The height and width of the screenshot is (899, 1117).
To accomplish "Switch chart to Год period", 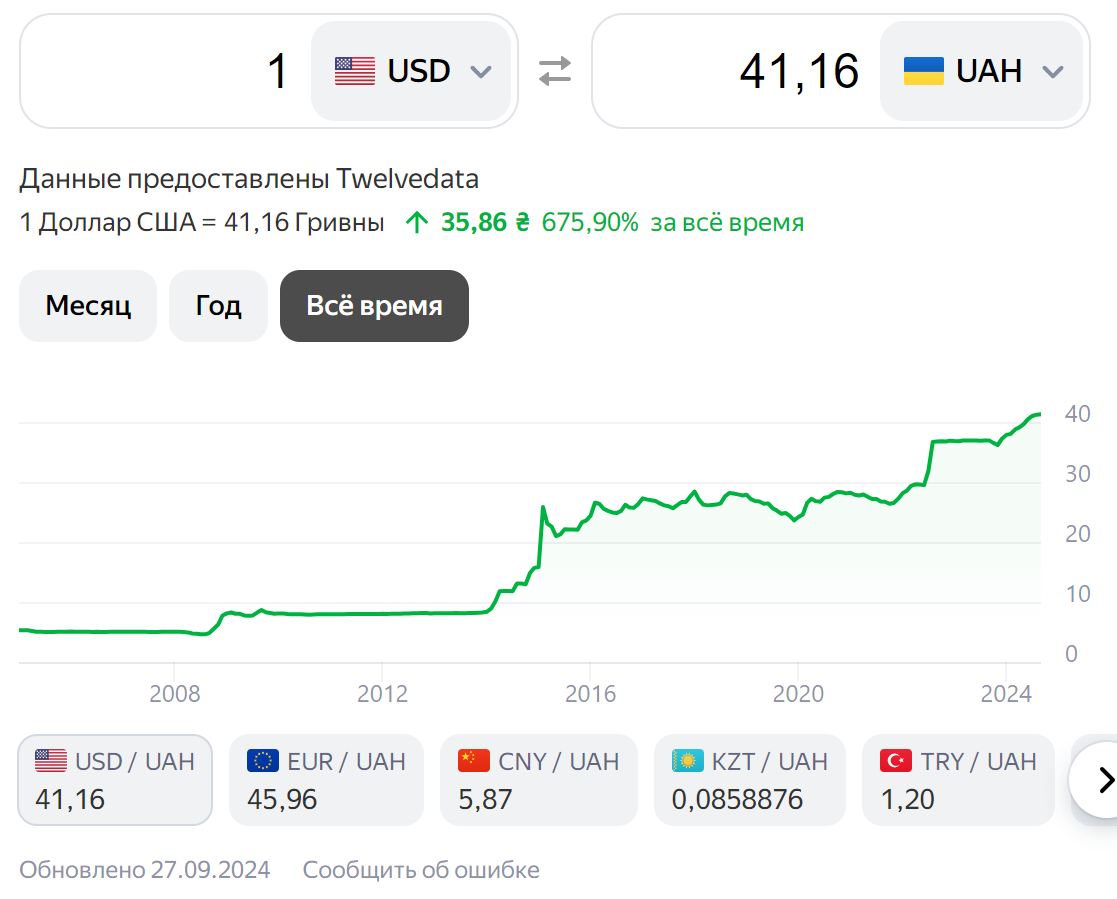I will (218, 306).
